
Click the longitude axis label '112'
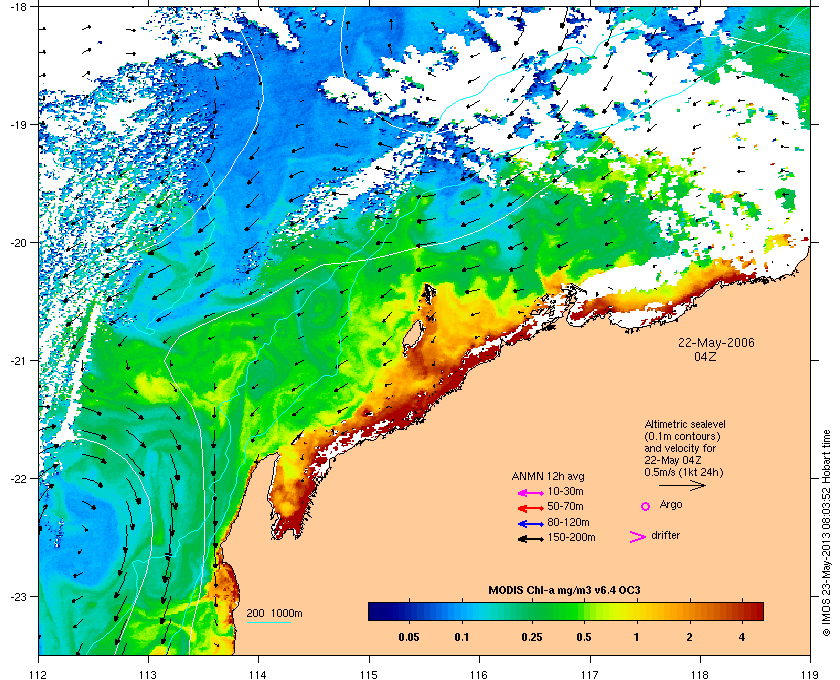(39, 674)
